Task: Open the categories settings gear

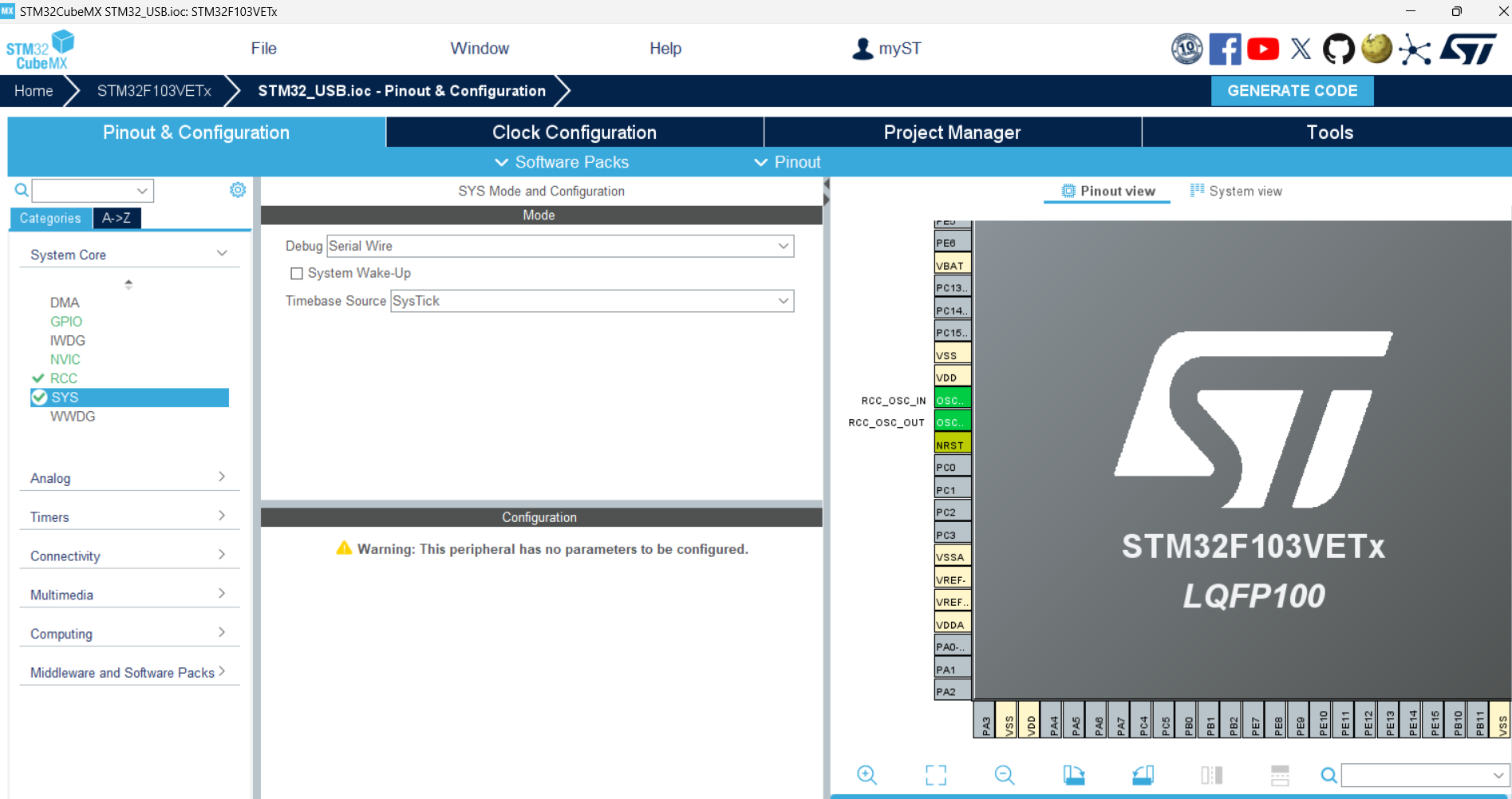Action: pos(238,190)
